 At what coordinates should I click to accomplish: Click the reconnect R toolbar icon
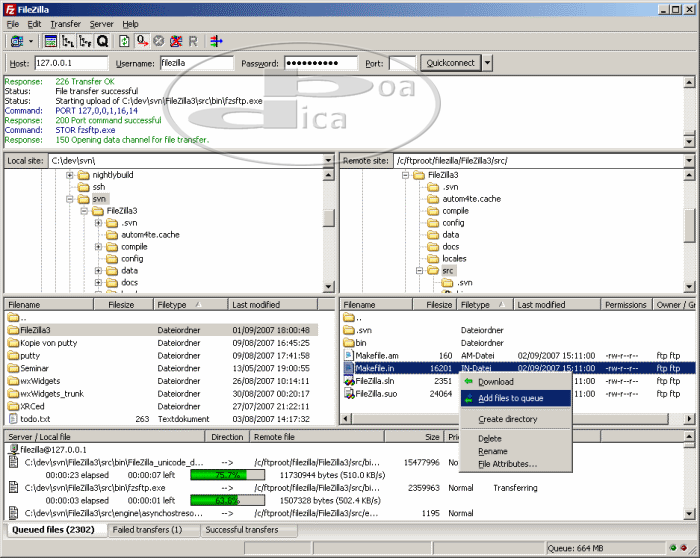click(x=193, y=41)
